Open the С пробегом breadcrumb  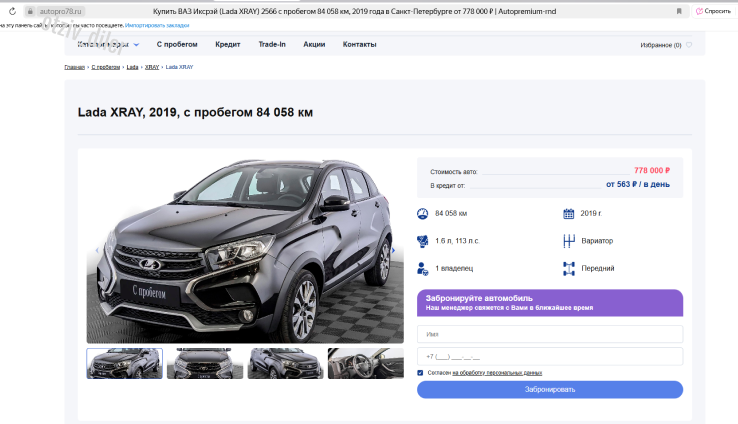pos(105,67)
